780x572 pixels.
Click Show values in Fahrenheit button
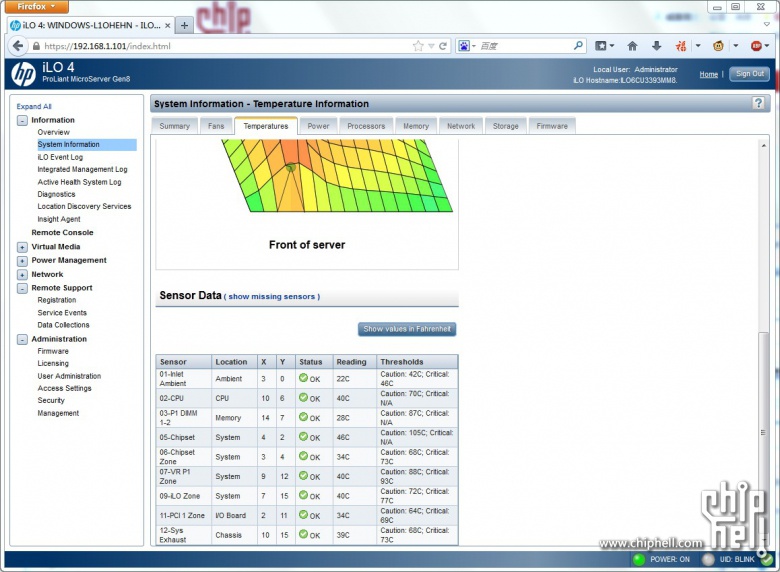407,329
